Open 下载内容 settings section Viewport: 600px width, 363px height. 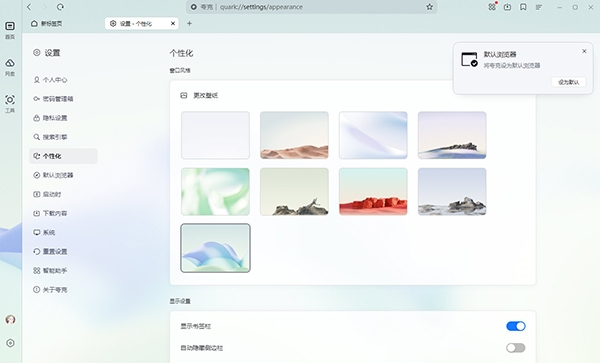[63, 213]
